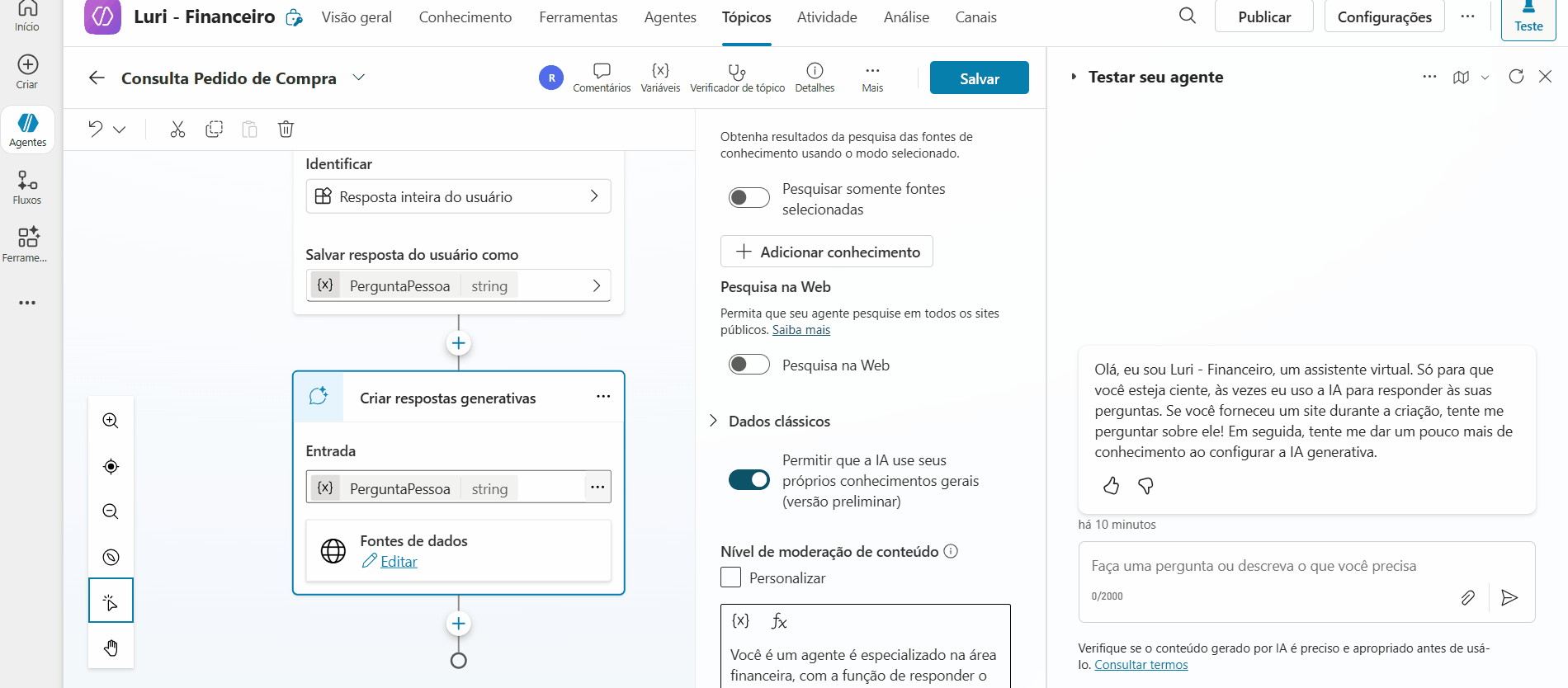Screen dimensions: 1568x688
Task: Select the hand pan tool
Action: [111, 648]
